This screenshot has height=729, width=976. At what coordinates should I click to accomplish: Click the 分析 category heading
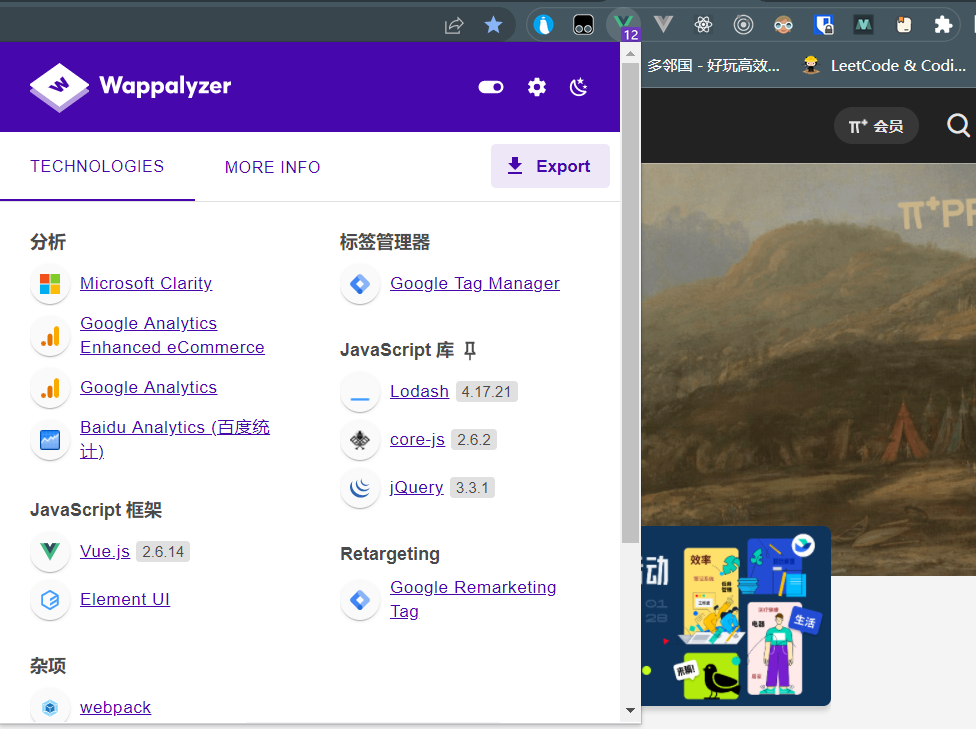pos(48,242)
